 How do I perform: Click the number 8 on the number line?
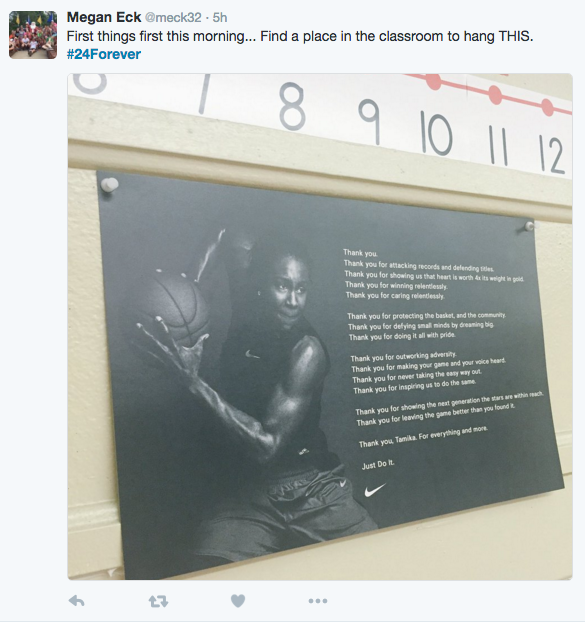coord(292,106)
